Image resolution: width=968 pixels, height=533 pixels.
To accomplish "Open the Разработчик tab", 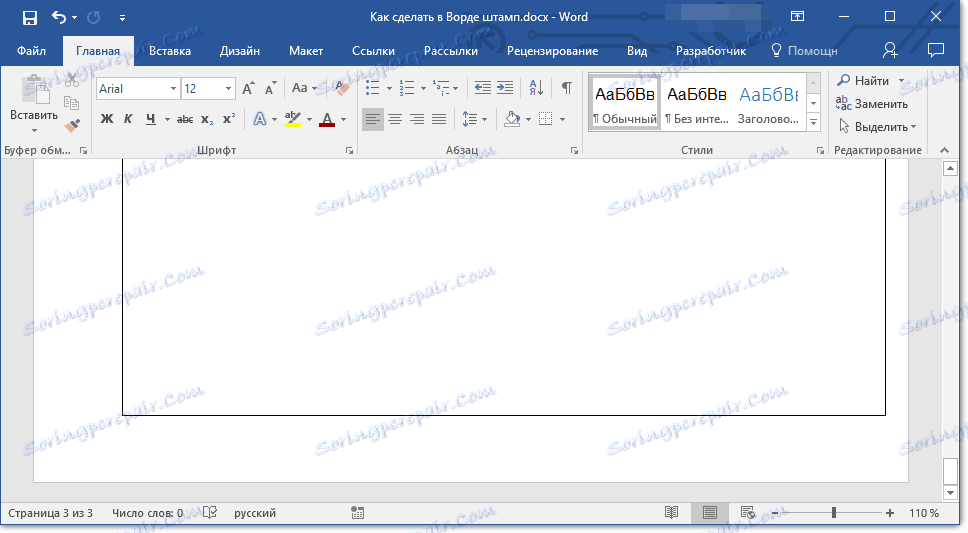I will click(711, 51).
